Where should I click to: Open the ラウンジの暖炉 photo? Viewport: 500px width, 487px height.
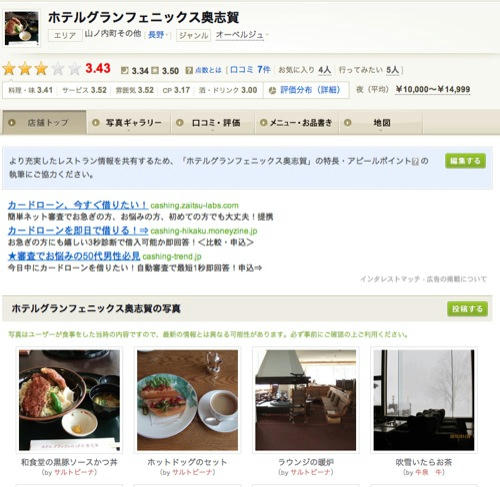pos(306,400)
